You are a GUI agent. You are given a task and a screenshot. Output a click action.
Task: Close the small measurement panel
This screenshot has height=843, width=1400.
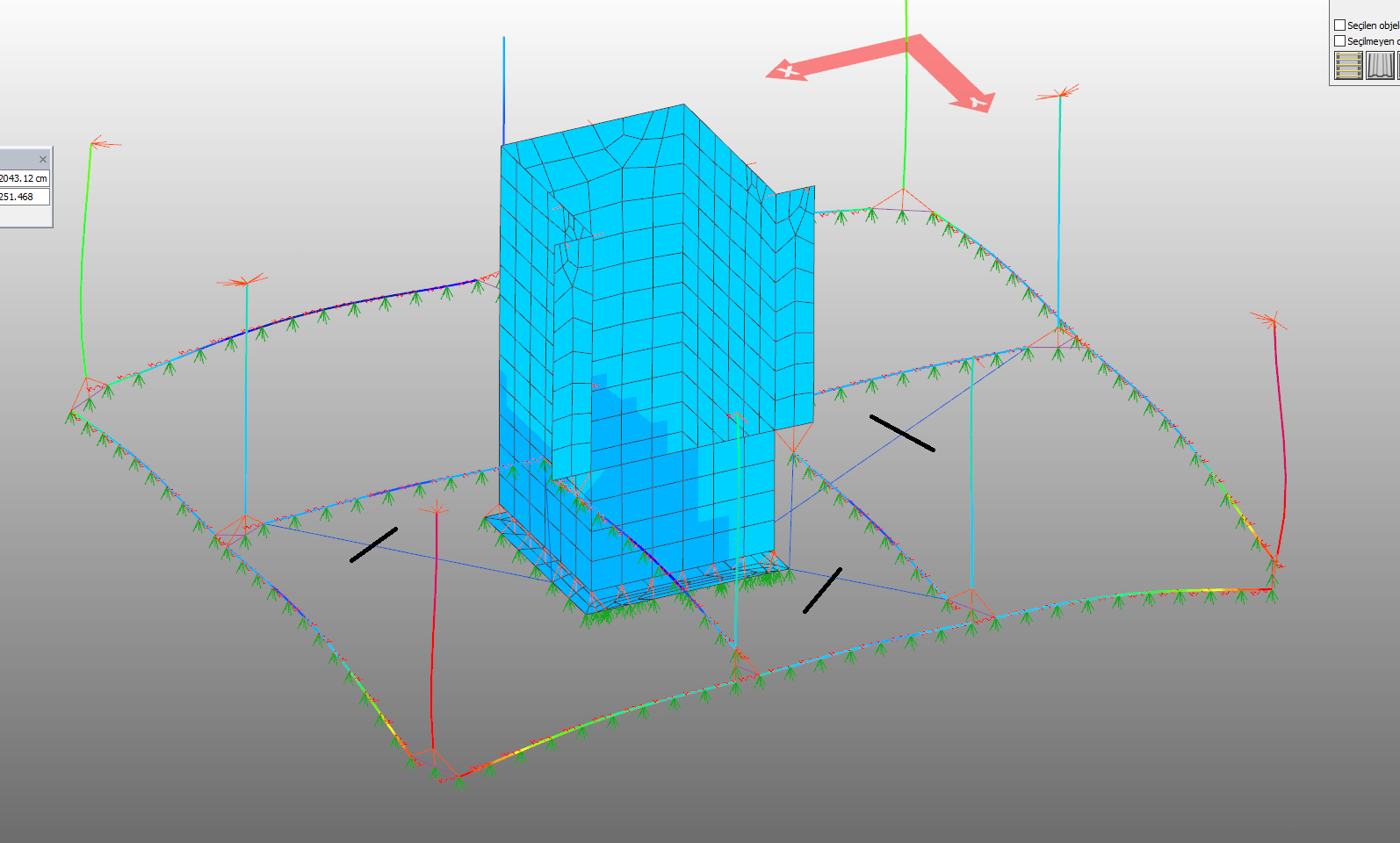42,159
